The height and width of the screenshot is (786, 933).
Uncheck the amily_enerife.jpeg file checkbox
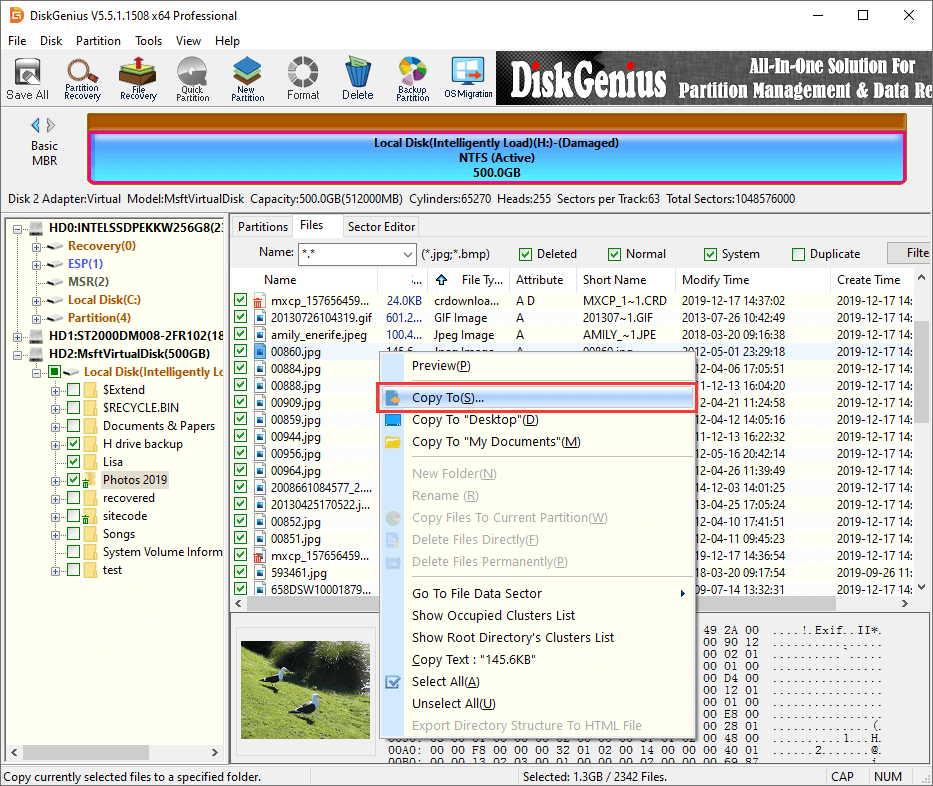tap(240, 334)
